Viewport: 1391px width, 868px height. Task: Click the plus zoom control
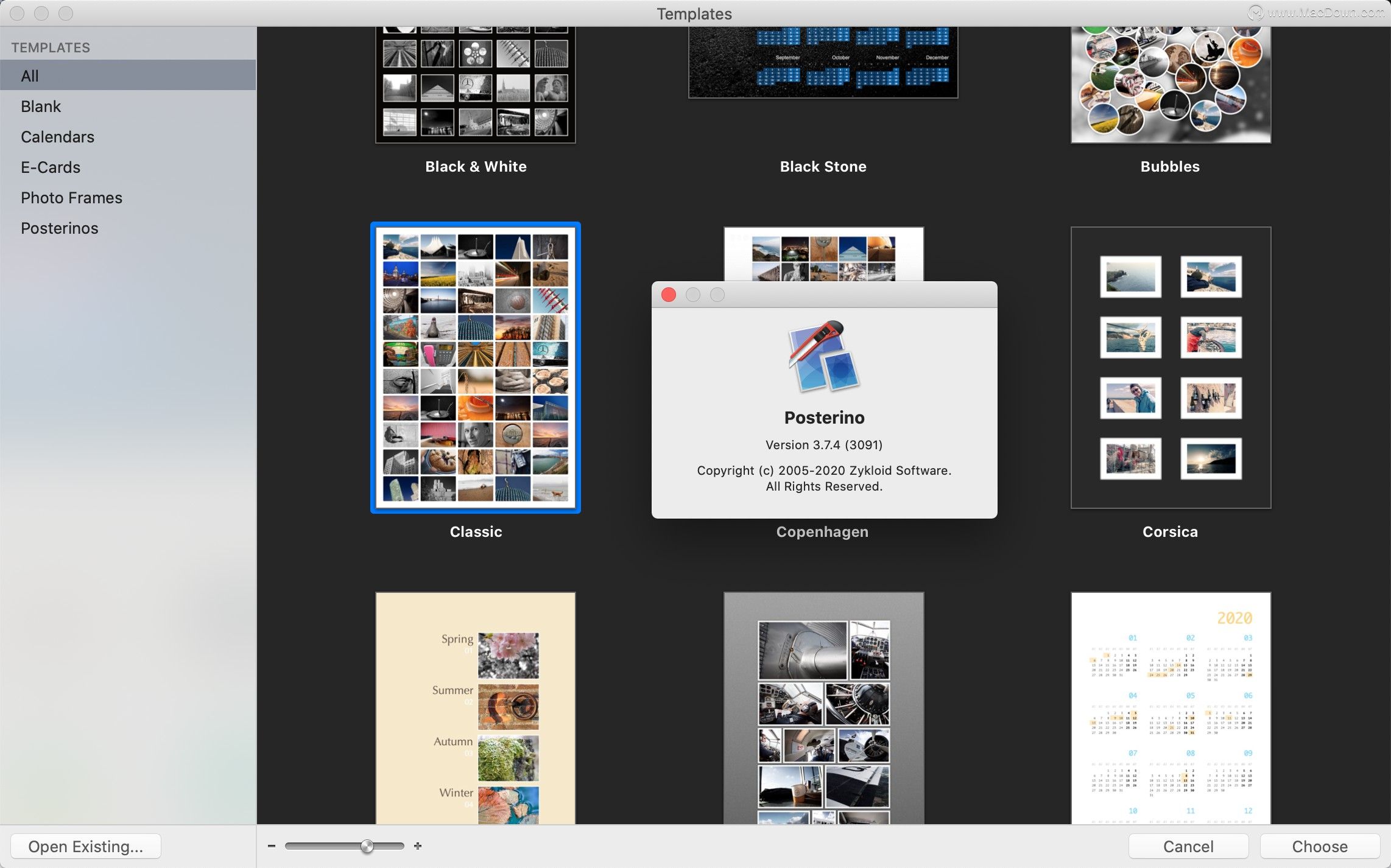(418, 846)
